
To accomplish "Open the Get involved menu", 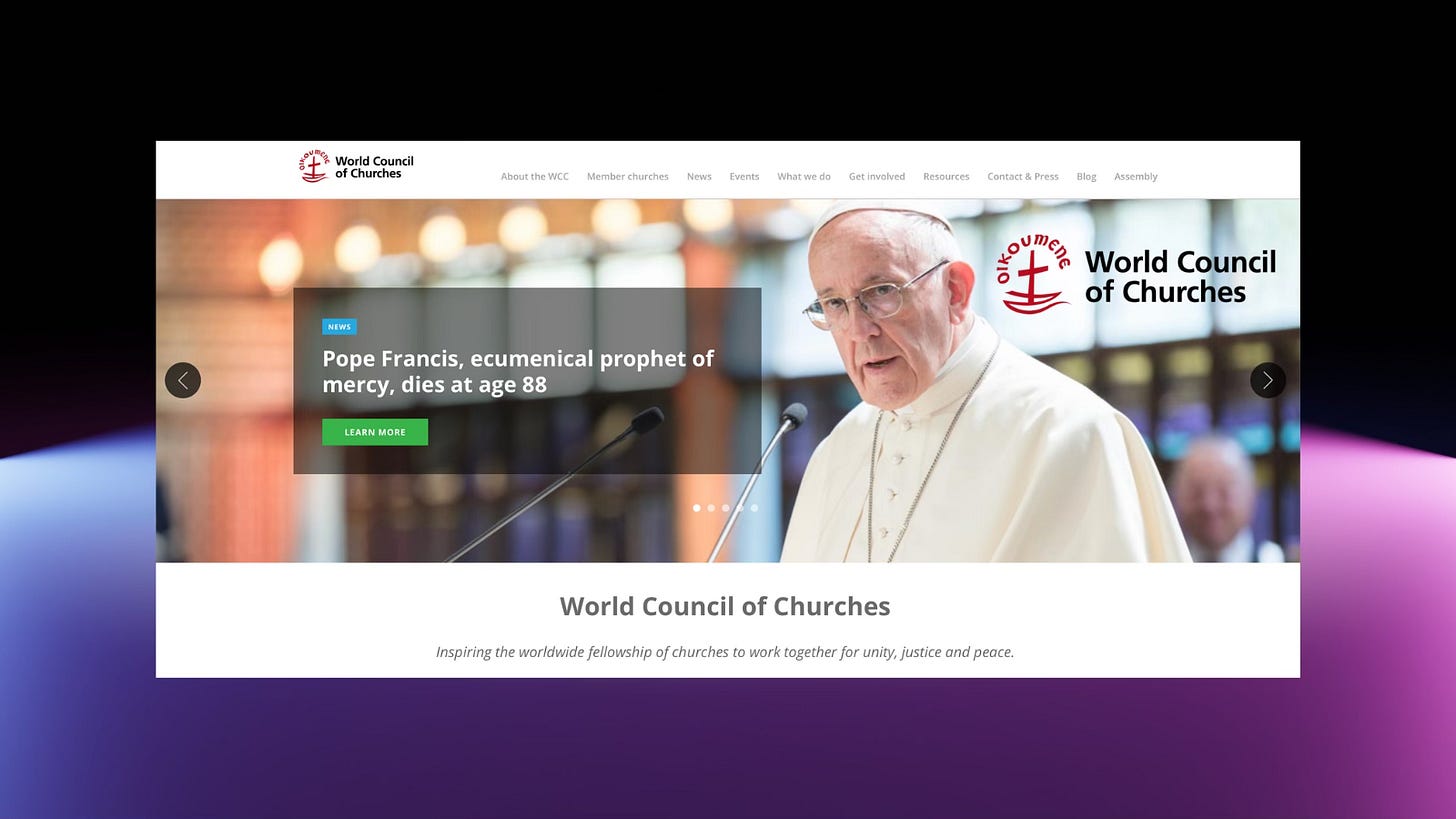I will [877, 176].
